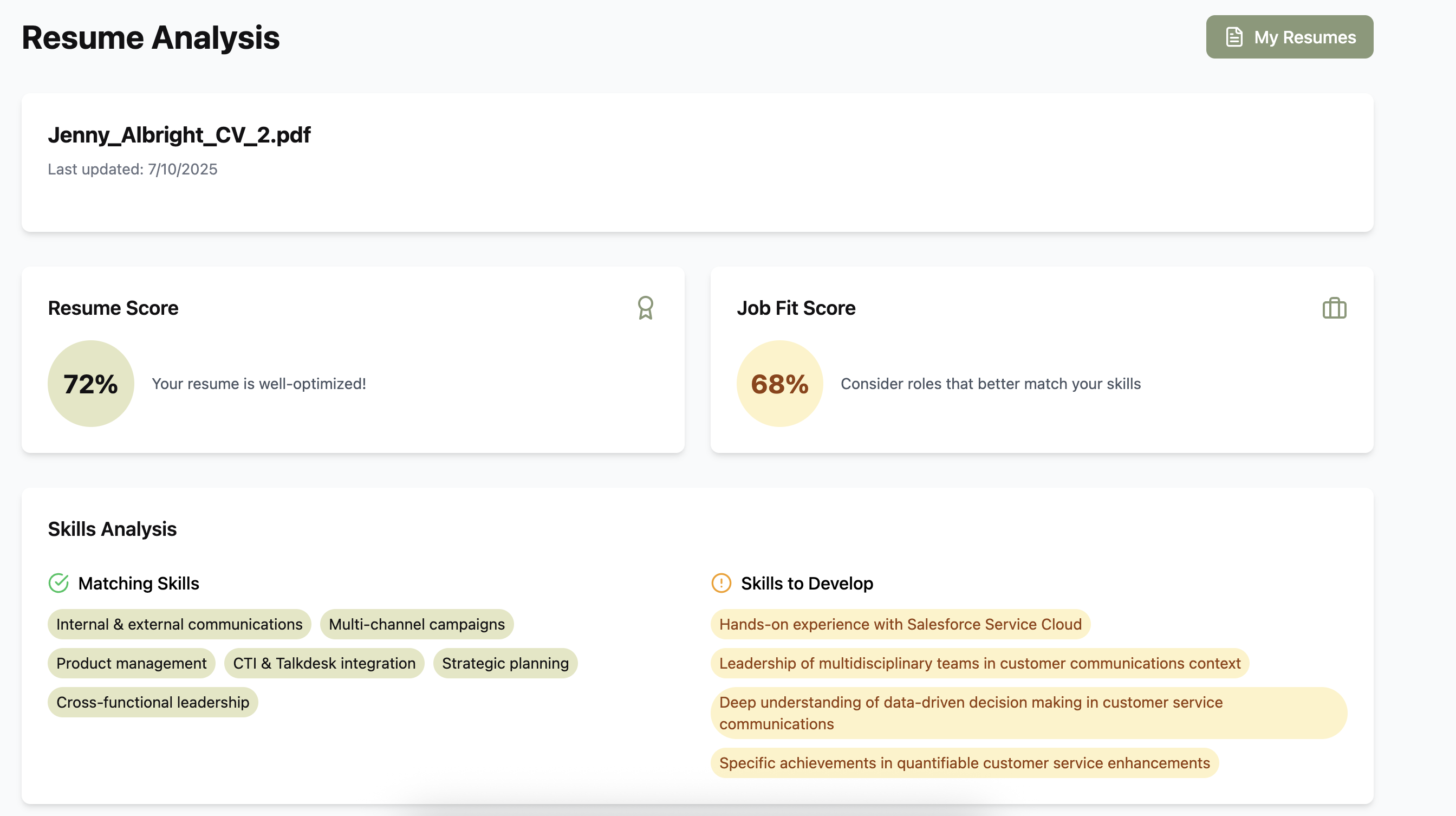Click the orange alert icon beside Skills to Develop
Screen dimensions: 1456x816
[720, 583]
